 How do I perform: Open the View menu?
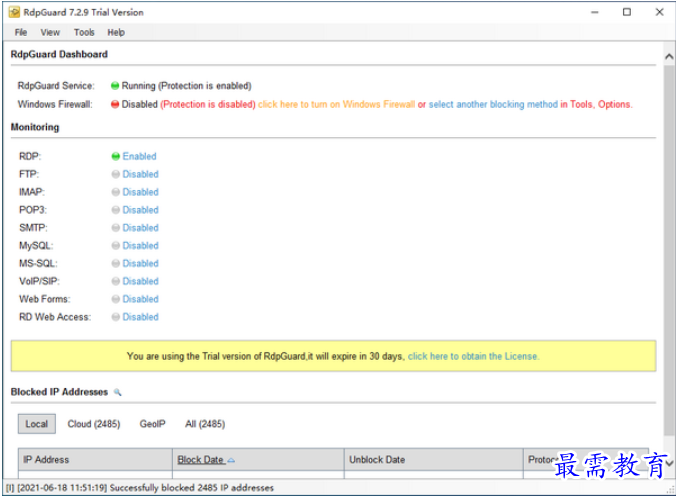(50, 32)
